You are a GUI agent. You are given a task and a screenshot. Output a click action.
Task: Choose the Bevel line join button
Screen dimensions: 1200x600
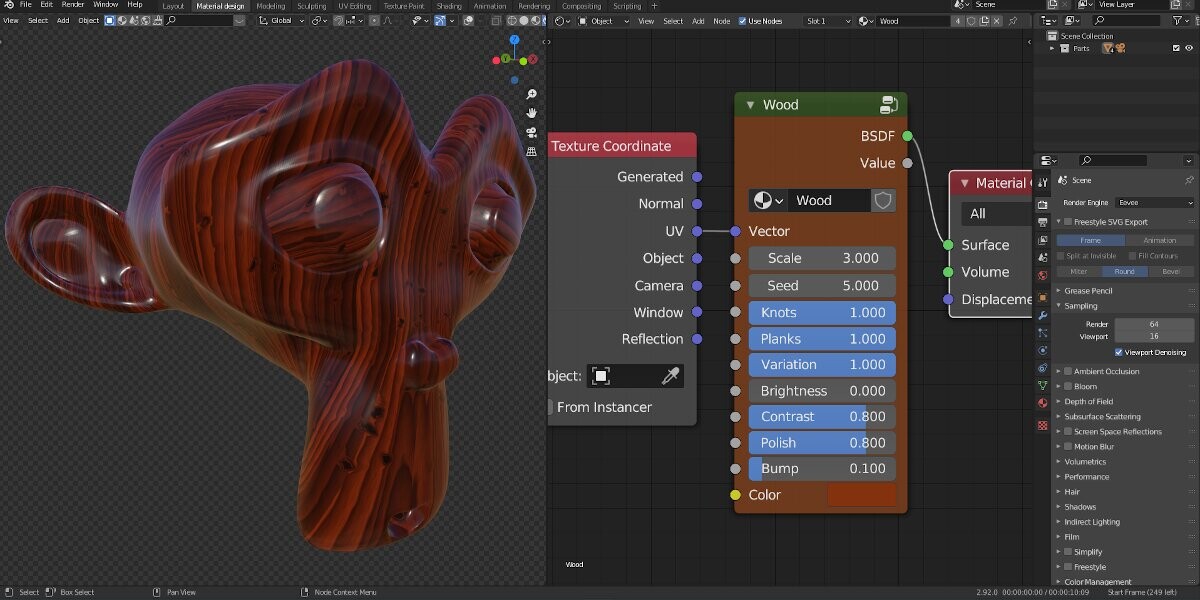[x=1172, y=271]
